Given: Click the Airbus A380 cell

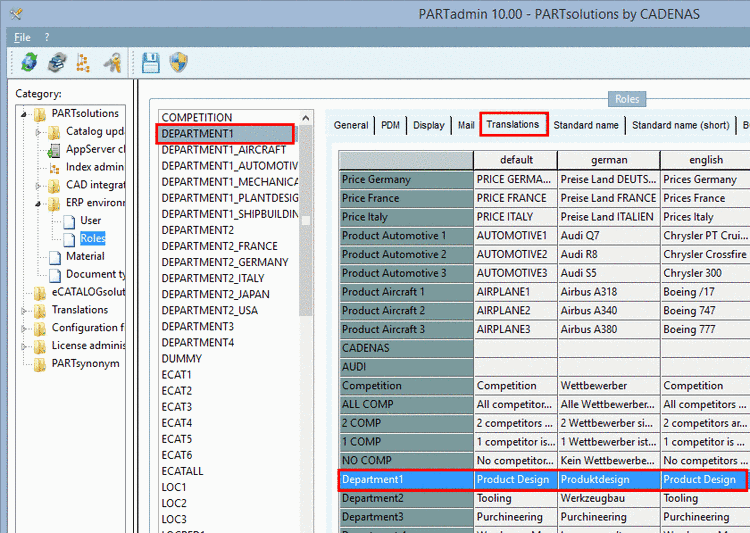Looking at the screenshot, I should coord(609,329).
